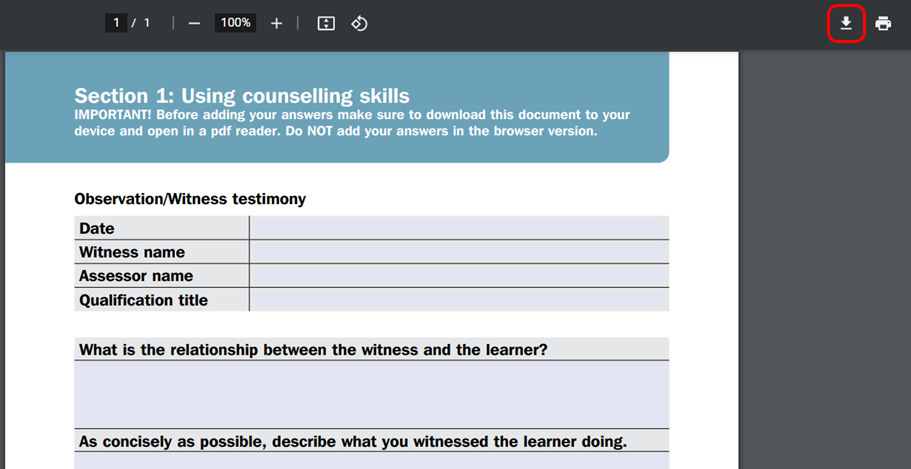Focus the answer box under witnessed learner question
This screenshot has width=911, height=469.
point(371,460)
